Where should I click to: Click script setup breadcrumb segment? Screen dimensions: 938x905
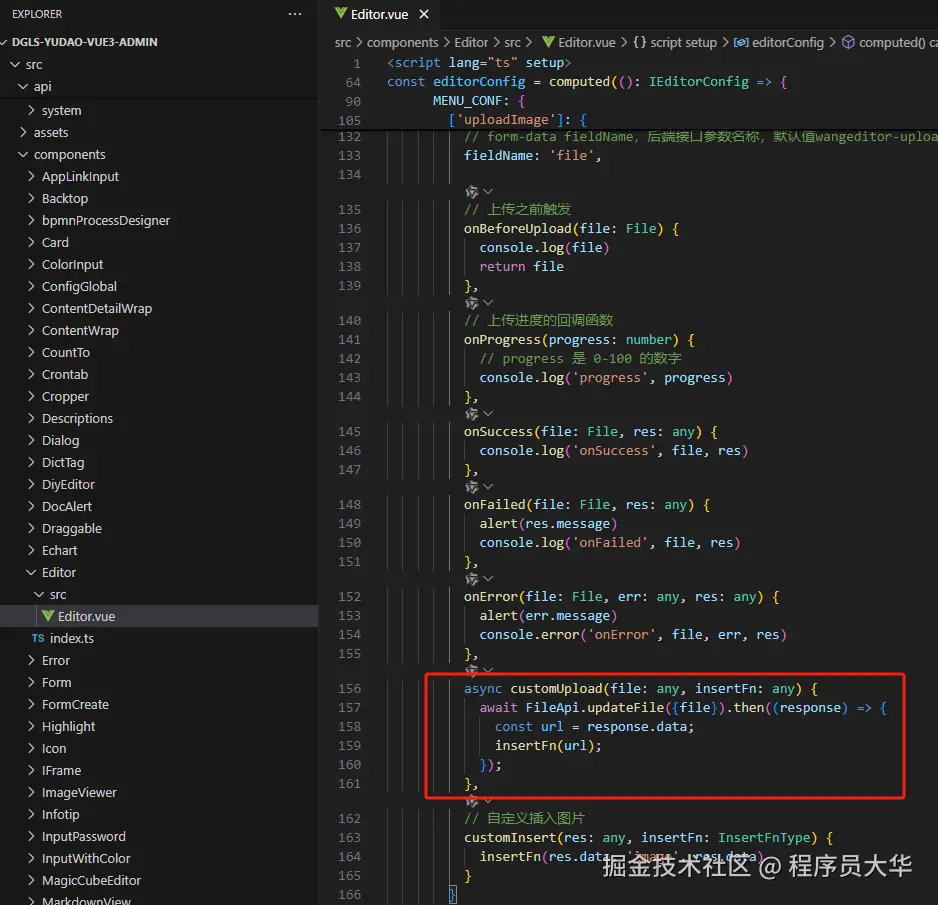point(683,42)
